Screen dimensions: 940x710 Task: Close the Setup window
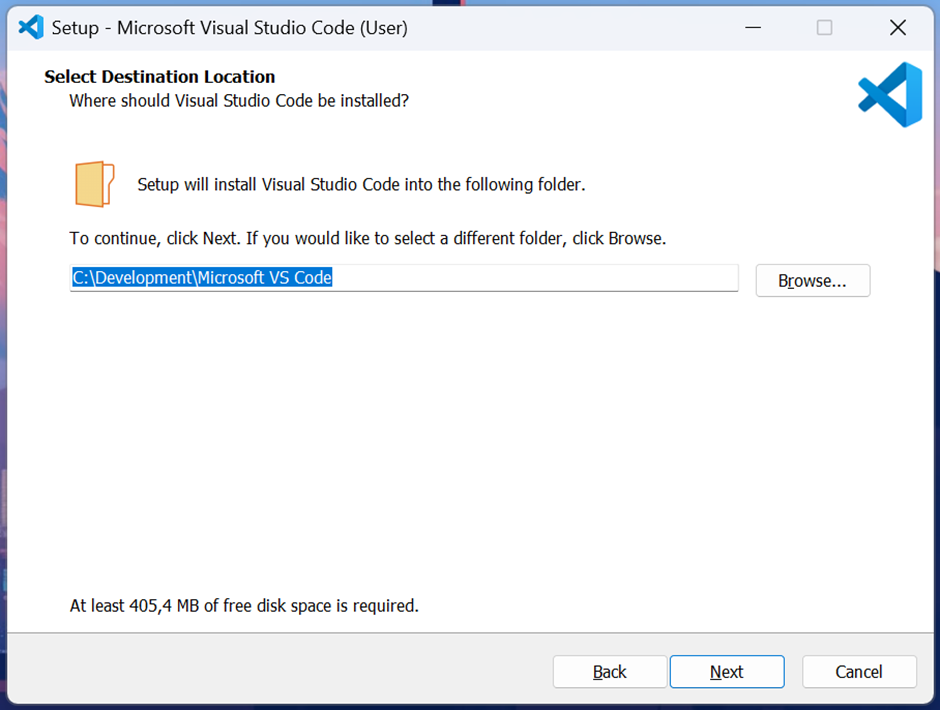click(897, 27)
